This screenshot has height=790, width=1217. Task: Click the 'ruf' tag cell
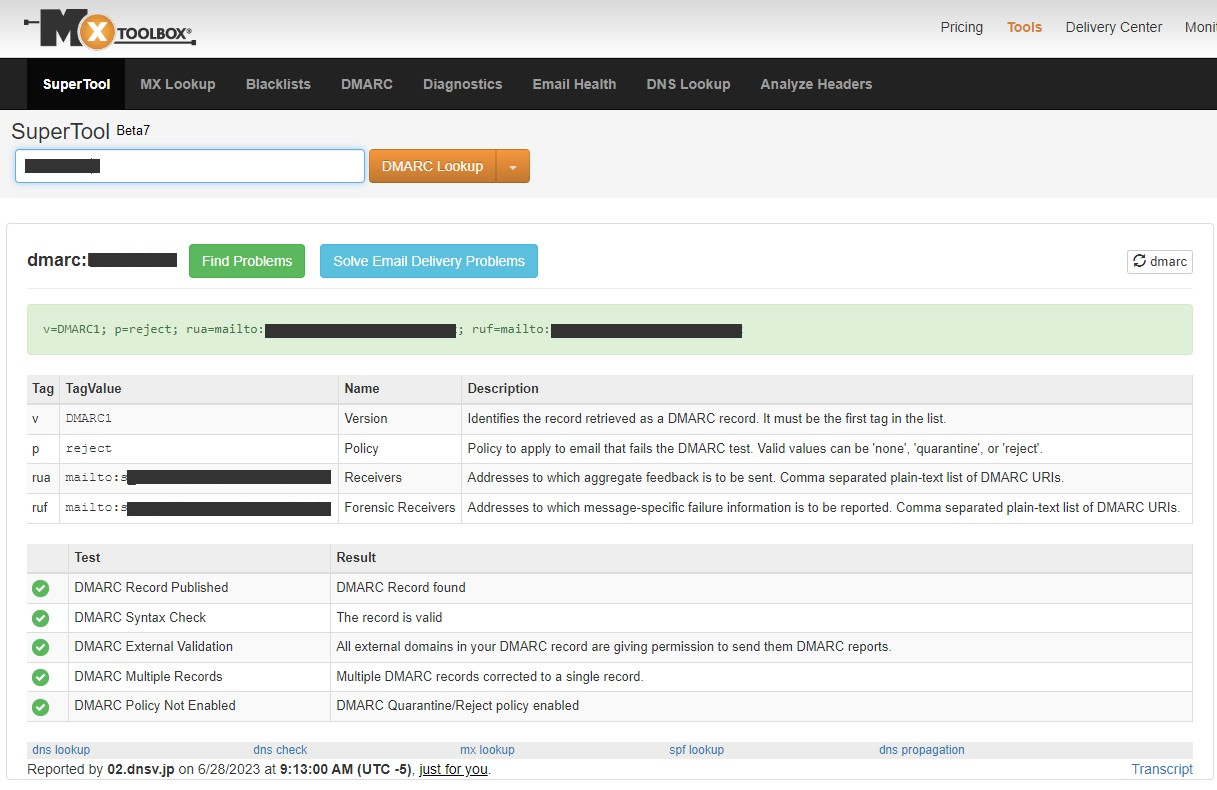[x=41, y=508]
